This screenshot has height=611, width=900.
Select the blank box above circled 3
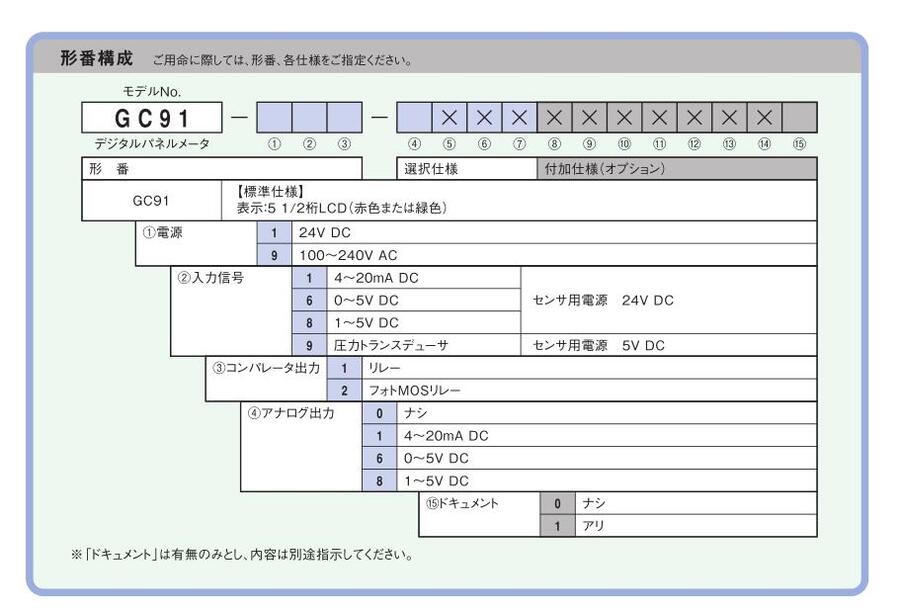coord(344,118)
